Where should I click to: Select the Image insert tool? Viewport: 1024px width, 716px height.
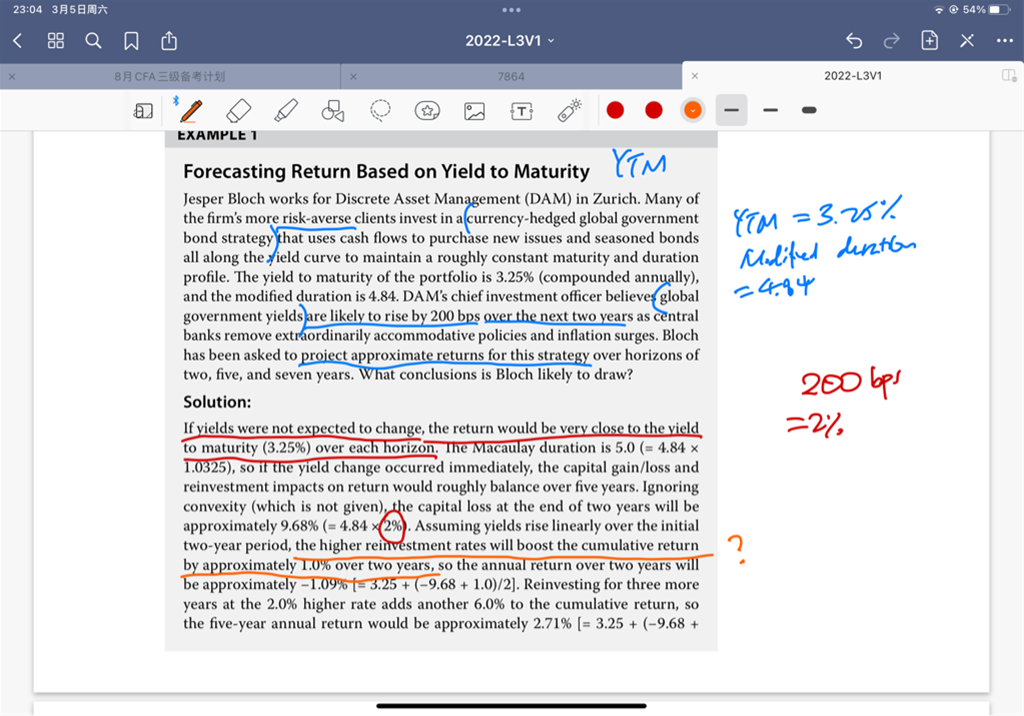tap(474, 110)
